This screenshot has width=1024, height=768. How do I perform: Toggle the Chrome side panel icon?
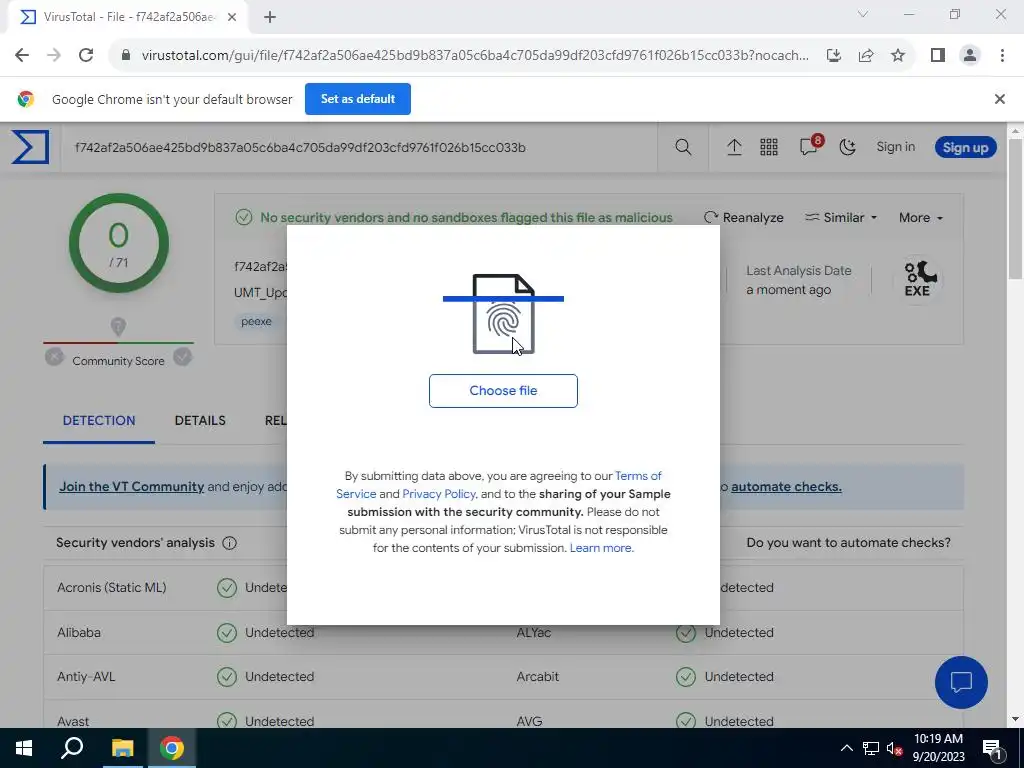click(x=938, y=55)
